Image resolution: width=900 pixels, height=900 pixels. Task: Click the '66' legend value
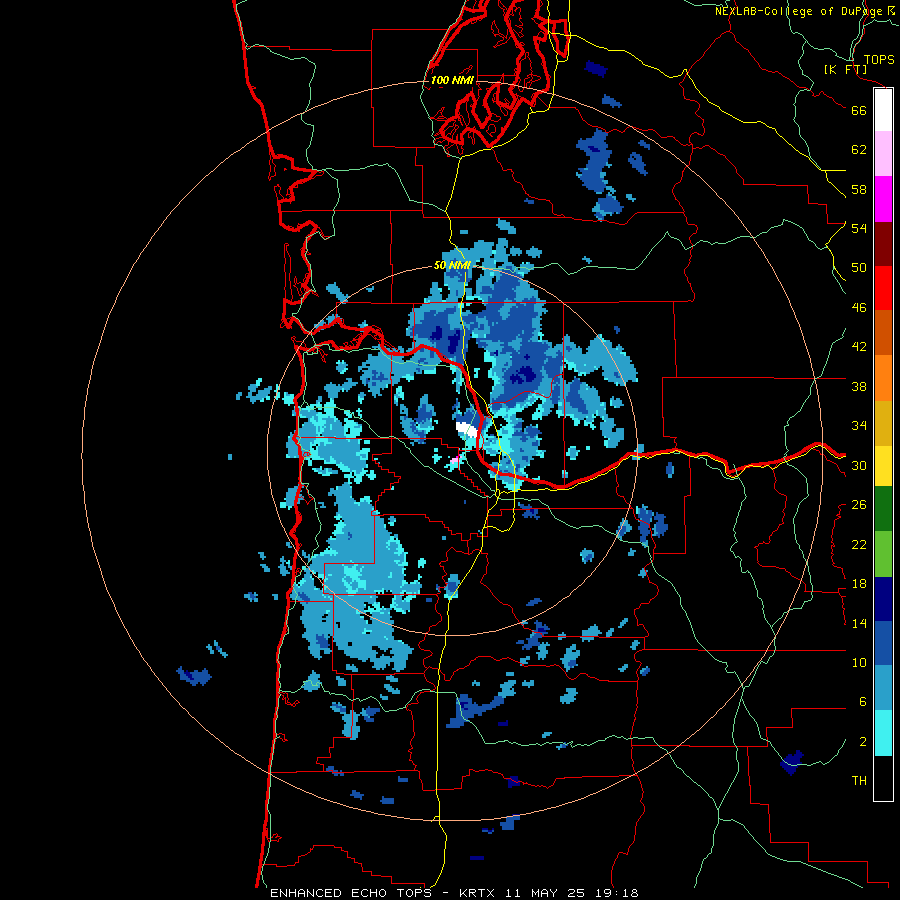tap(859, 110)
